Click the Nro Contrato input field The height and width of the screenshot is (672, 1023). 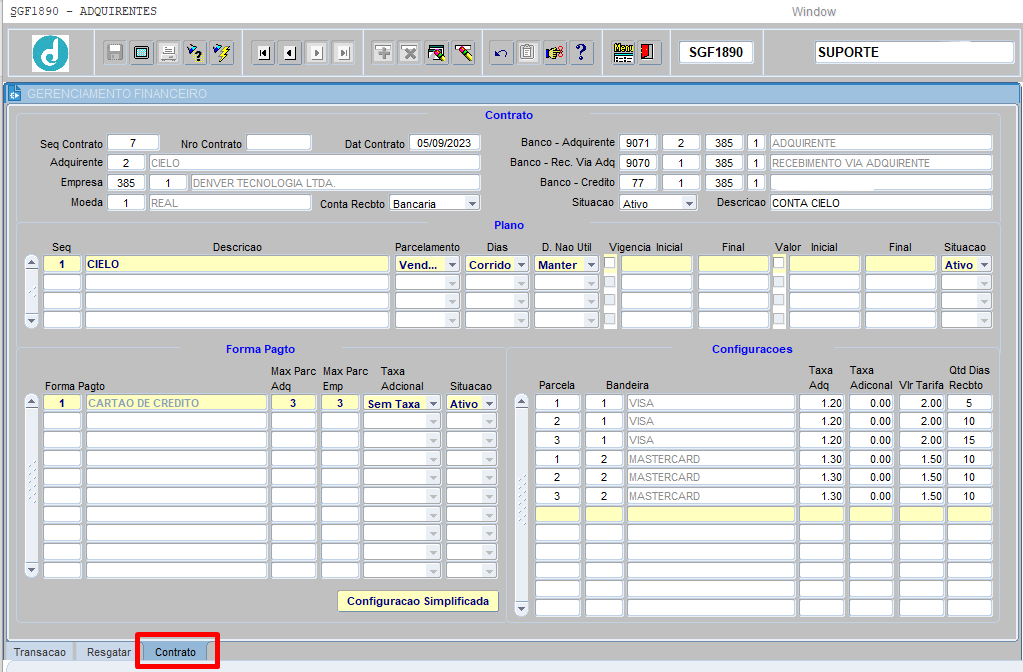[279, 142]
